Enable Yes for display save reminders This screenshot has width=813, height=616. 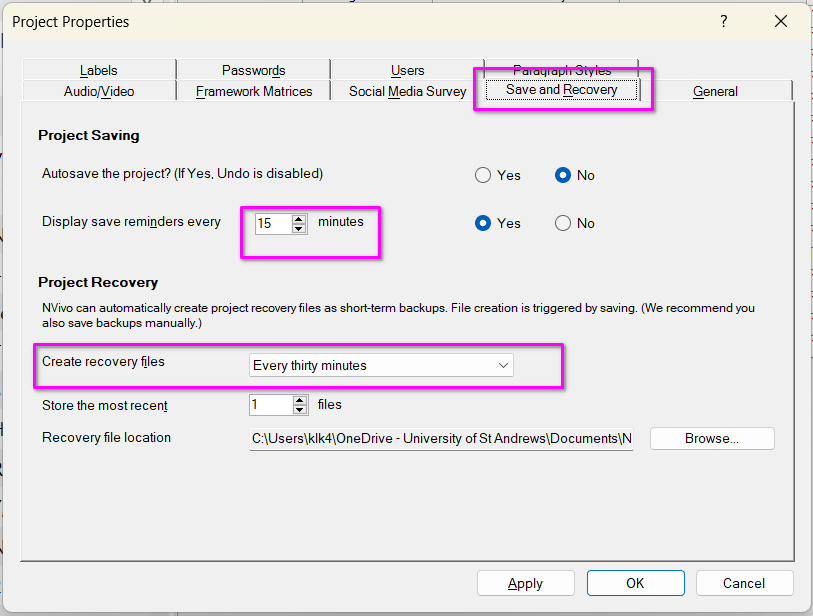[x=484, y=223]
